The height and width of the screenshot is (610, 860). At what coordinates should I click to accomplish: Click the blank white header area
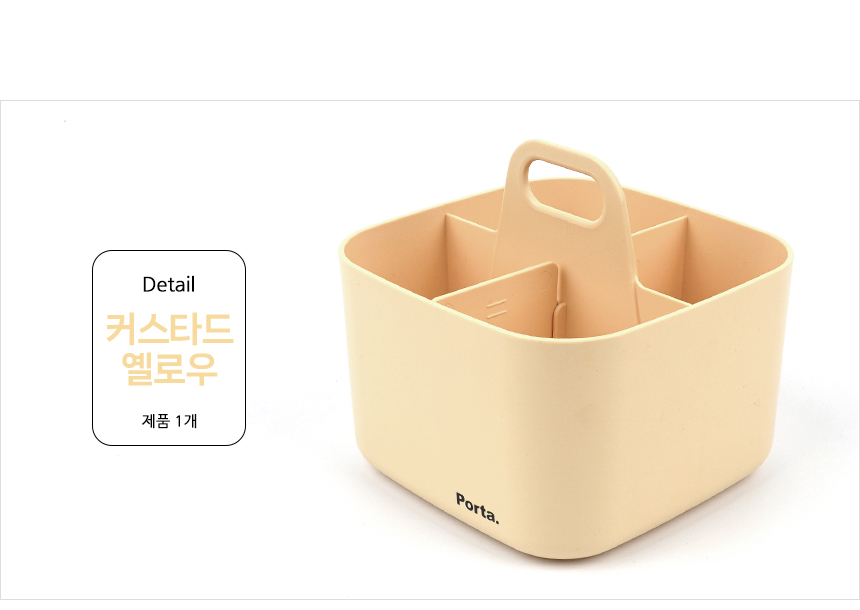pyautogui.click(x=430, y=49)
